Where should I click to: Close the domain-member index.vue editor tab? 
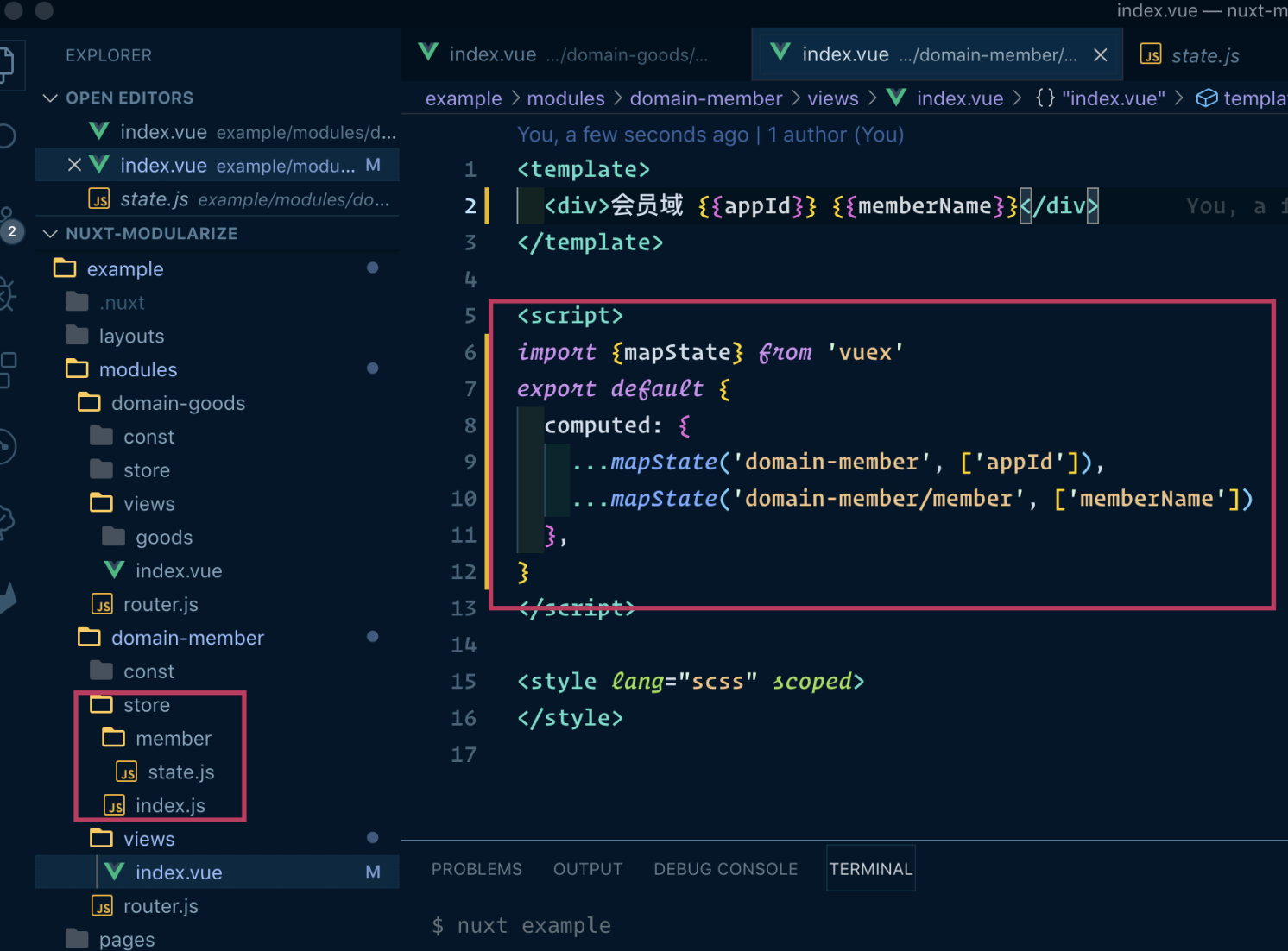click(1101, 55)
